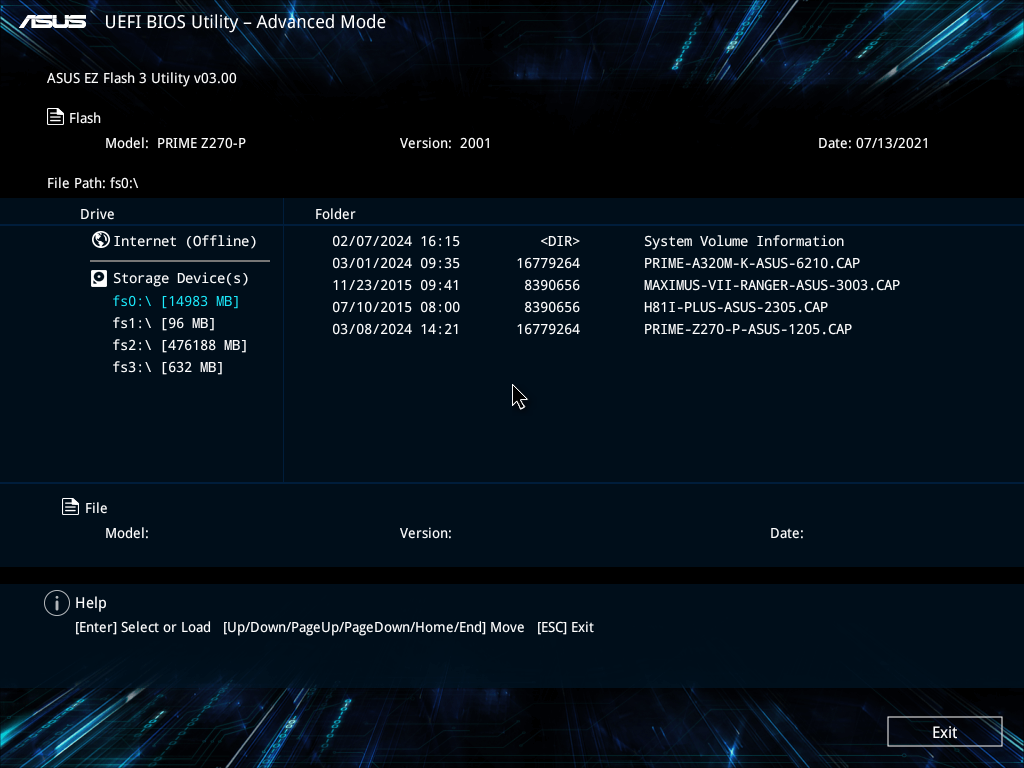The width and height of the screenshot is (1024, 768).
Task: Click the Help section label
Action: [91, 603]
